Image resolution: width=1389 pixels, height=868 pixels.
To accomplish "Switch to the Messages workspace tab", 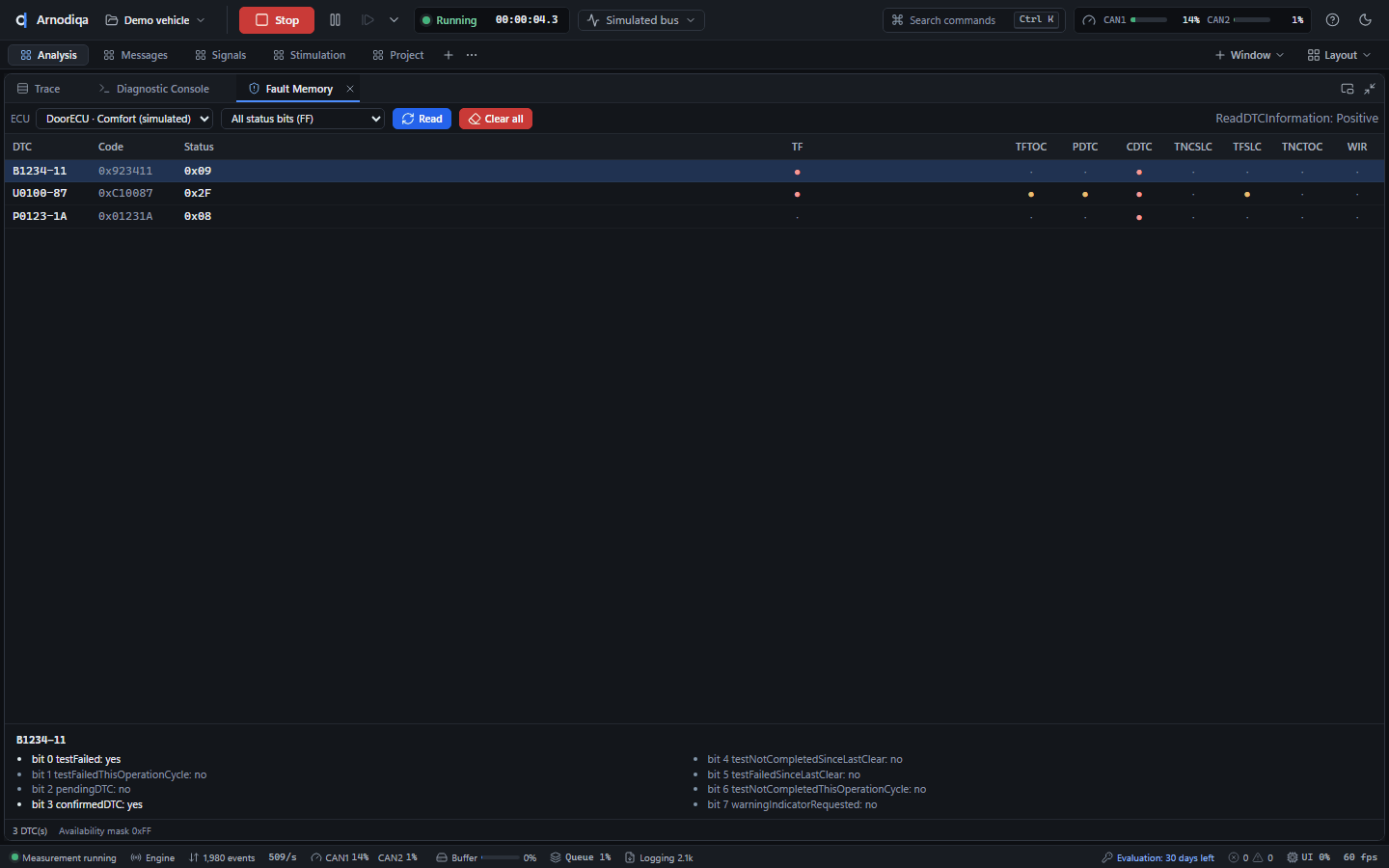I will (135, 55).
